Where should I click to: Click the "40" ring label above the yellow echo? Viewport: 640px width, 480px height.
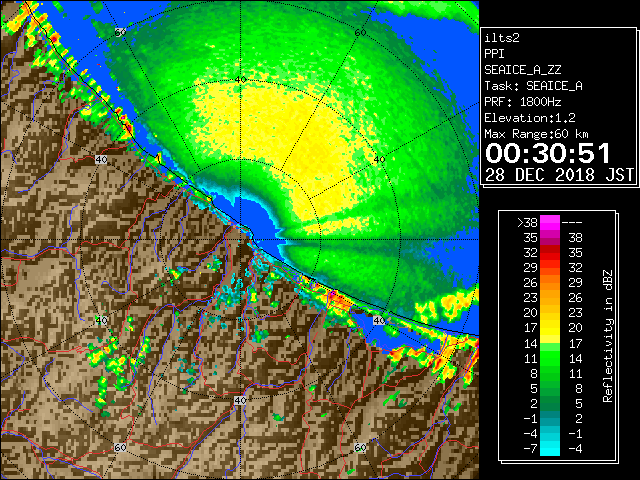pos(240,80)
